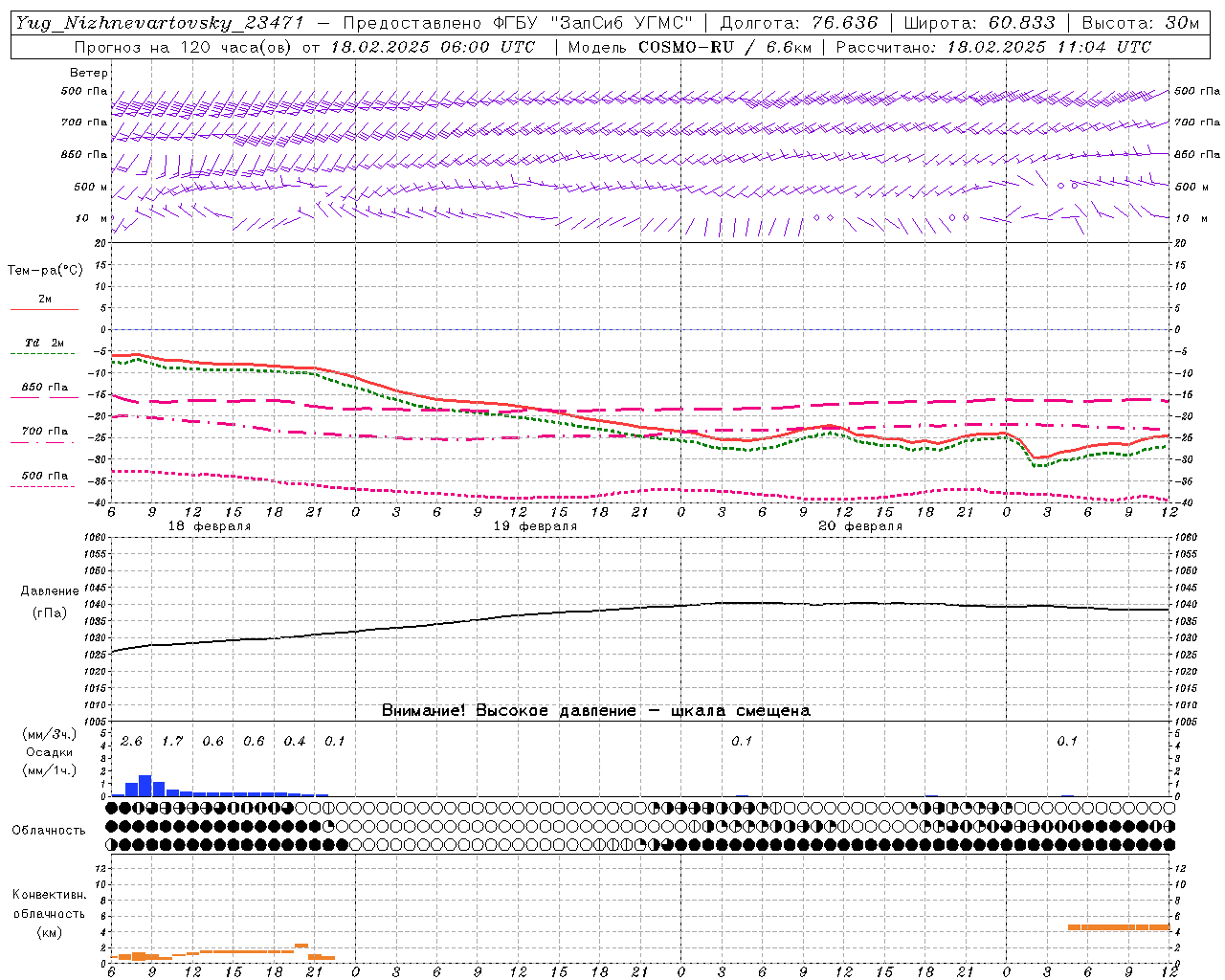This screenshot has width=1225, height=980.
Task: Select the 'Высота: 30м' header field
Action: (1140, 23)
